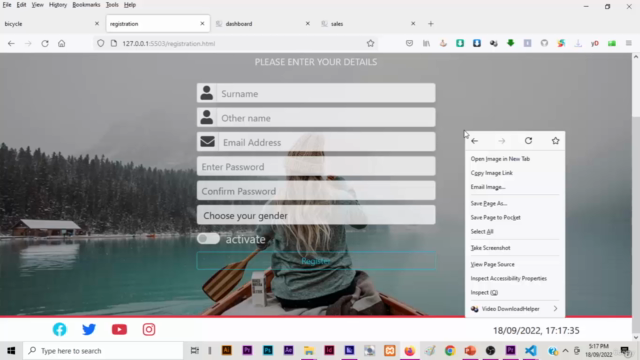
Task: Click the Save to Pocket toolbar icon
Action: point(409,43)
